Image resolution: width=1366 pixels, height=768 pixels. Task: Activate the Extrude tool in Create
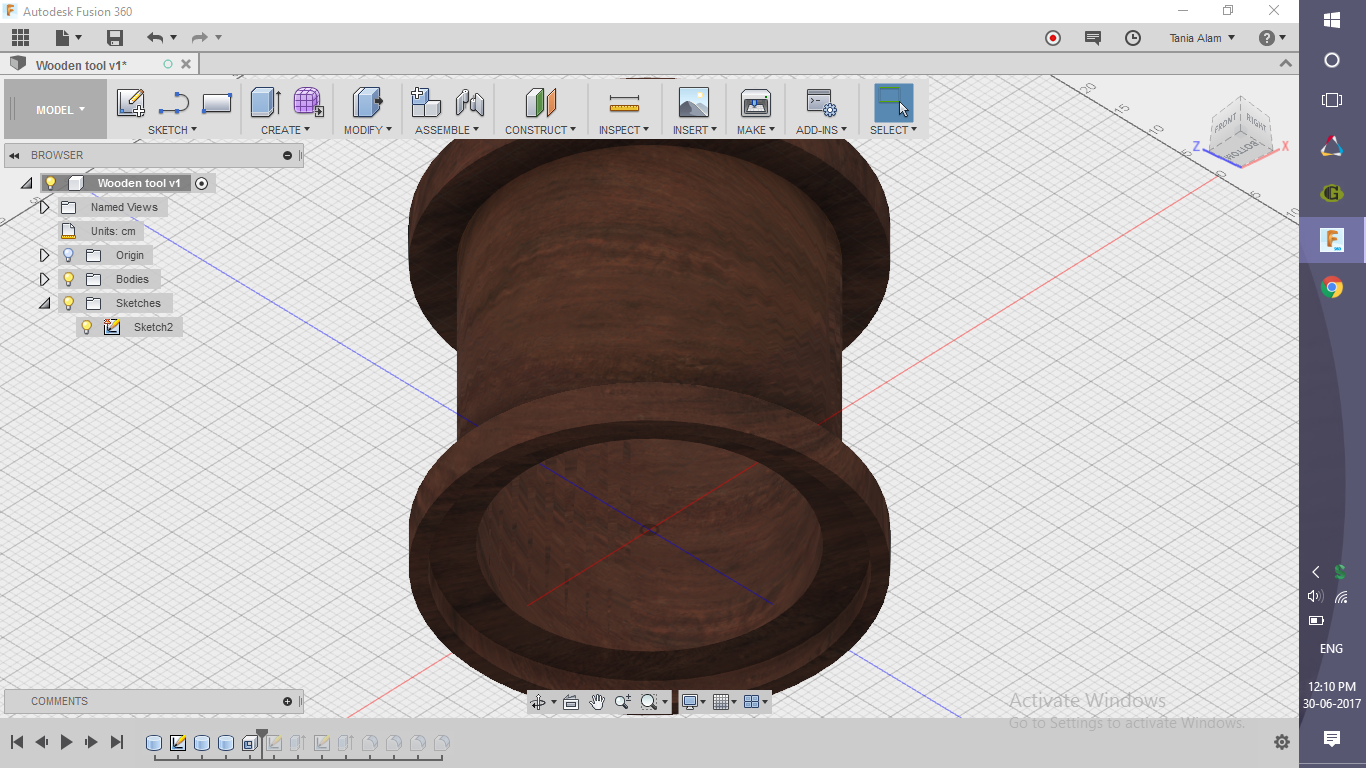[265, 103]
